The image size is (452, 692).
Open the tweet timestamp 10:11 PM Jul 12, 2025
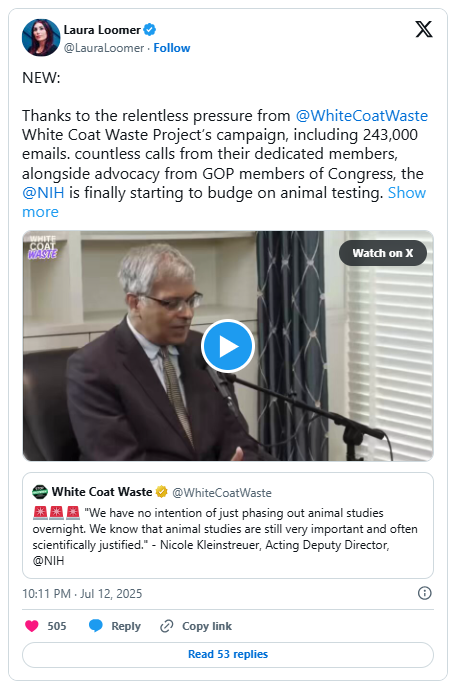click(x=82, y=594)
